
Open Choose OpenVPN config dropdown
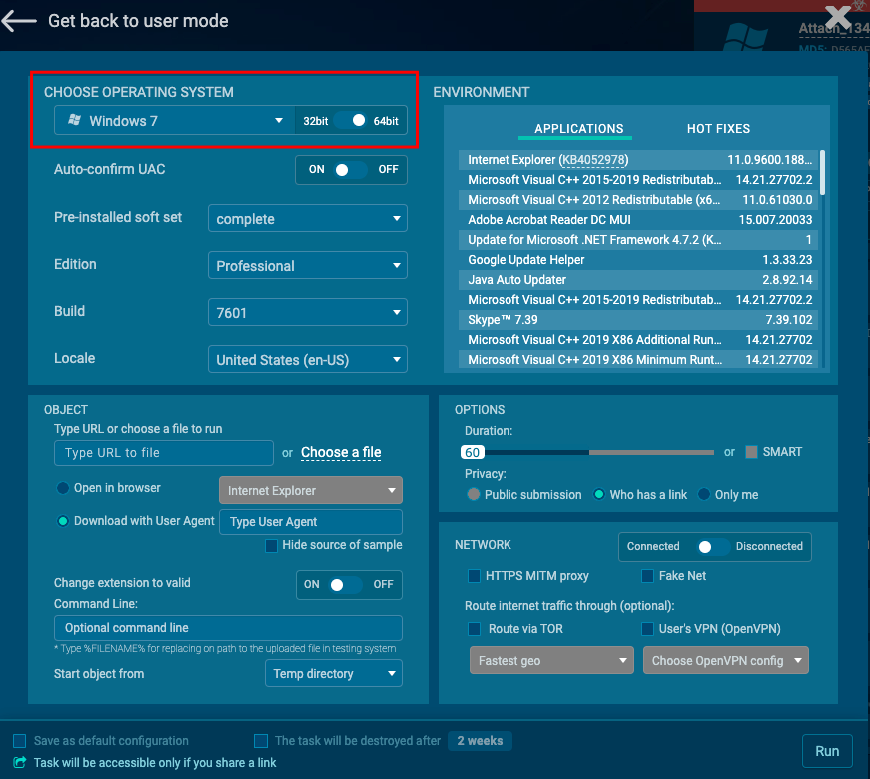[726, 660]
